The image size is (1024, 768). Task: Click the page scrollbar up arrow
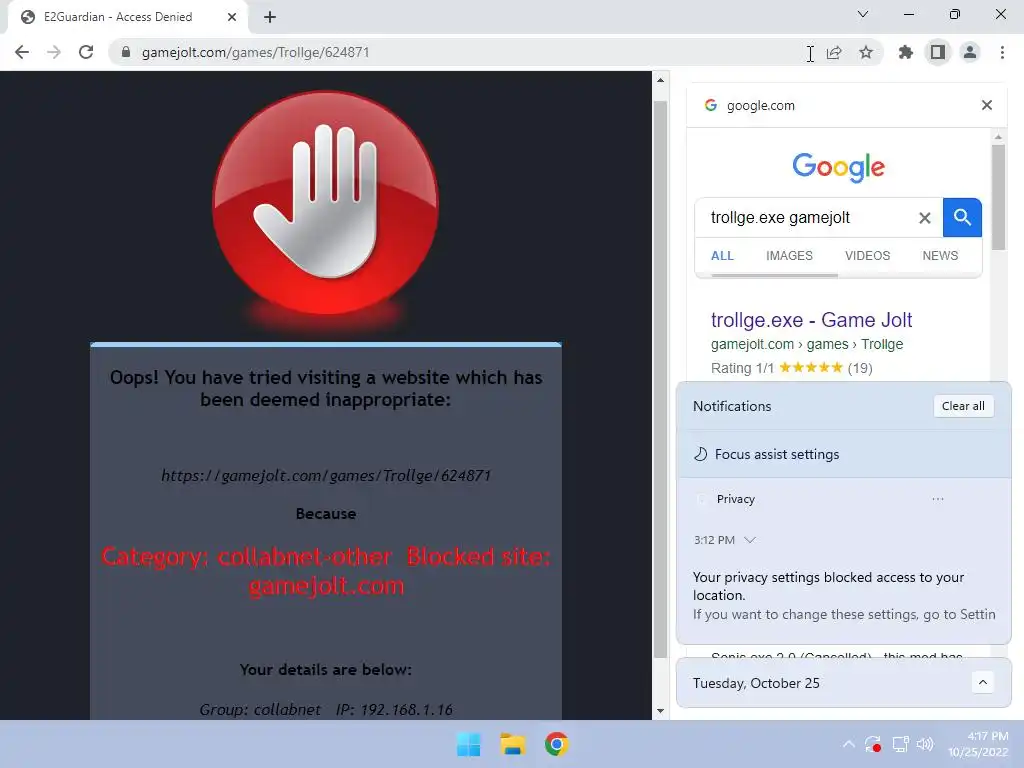pyautogui.click(x=660, y=80)
